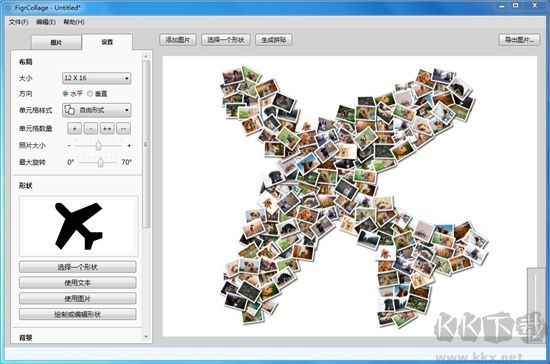
Task: Click the settings panel scroll-up arrow
Action: tap(146, 56)
